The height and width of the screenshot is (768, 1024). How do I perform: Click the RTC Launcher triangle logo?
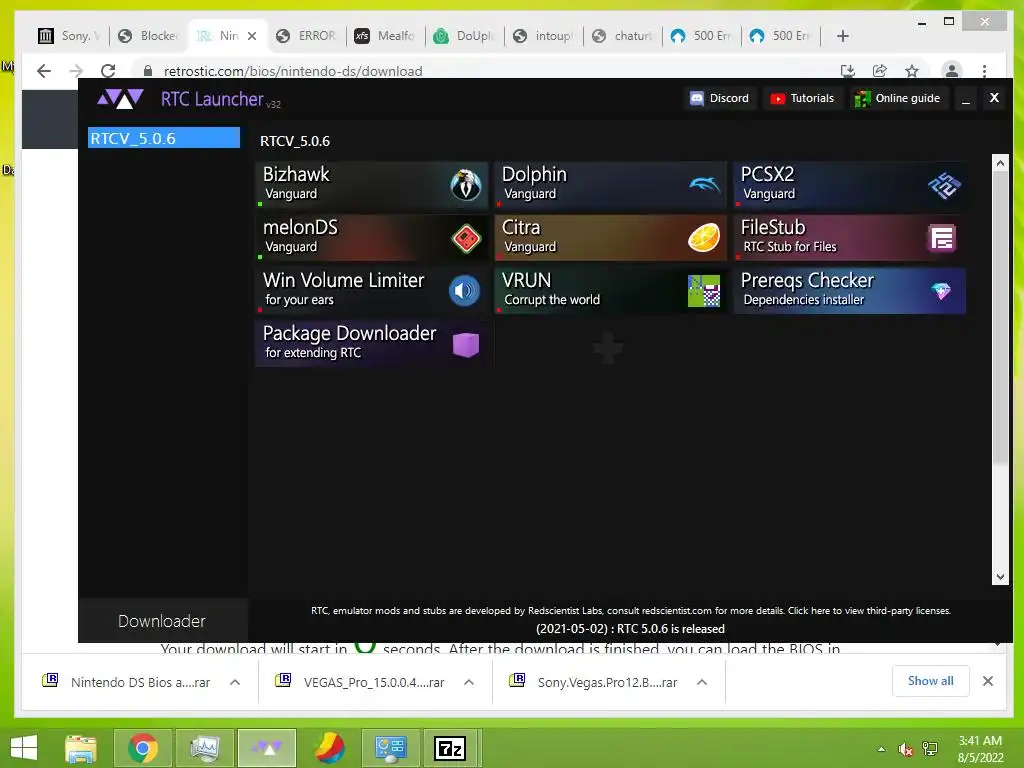120,99
